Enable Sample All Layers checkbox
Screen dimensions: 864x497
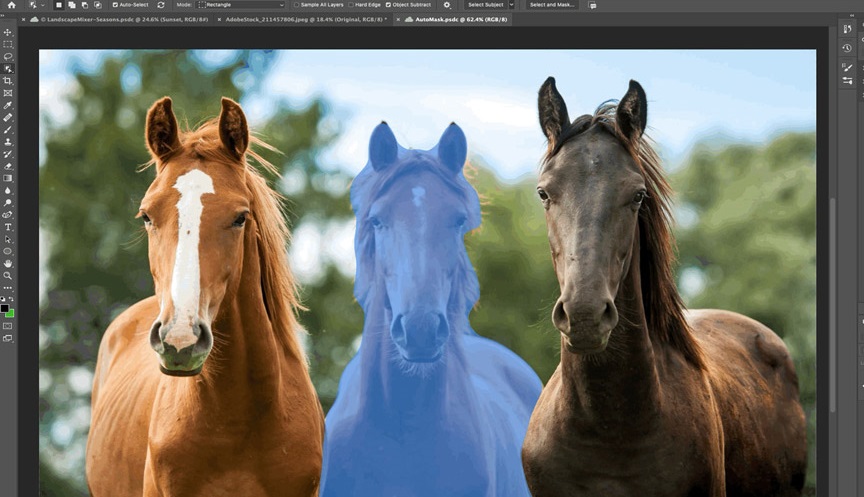click(x=296, y=5)
